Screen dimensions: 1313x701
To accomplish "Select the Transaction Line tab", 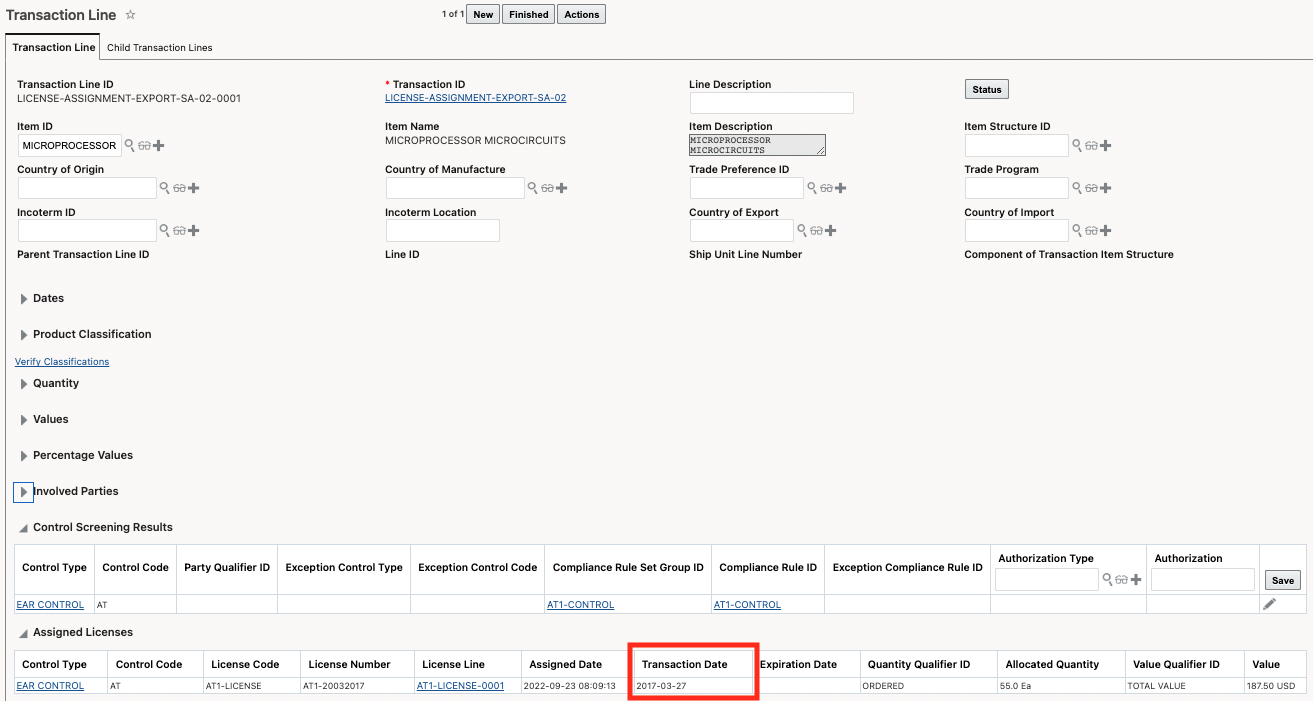I will pyautogui.click(x=53, y=47).
